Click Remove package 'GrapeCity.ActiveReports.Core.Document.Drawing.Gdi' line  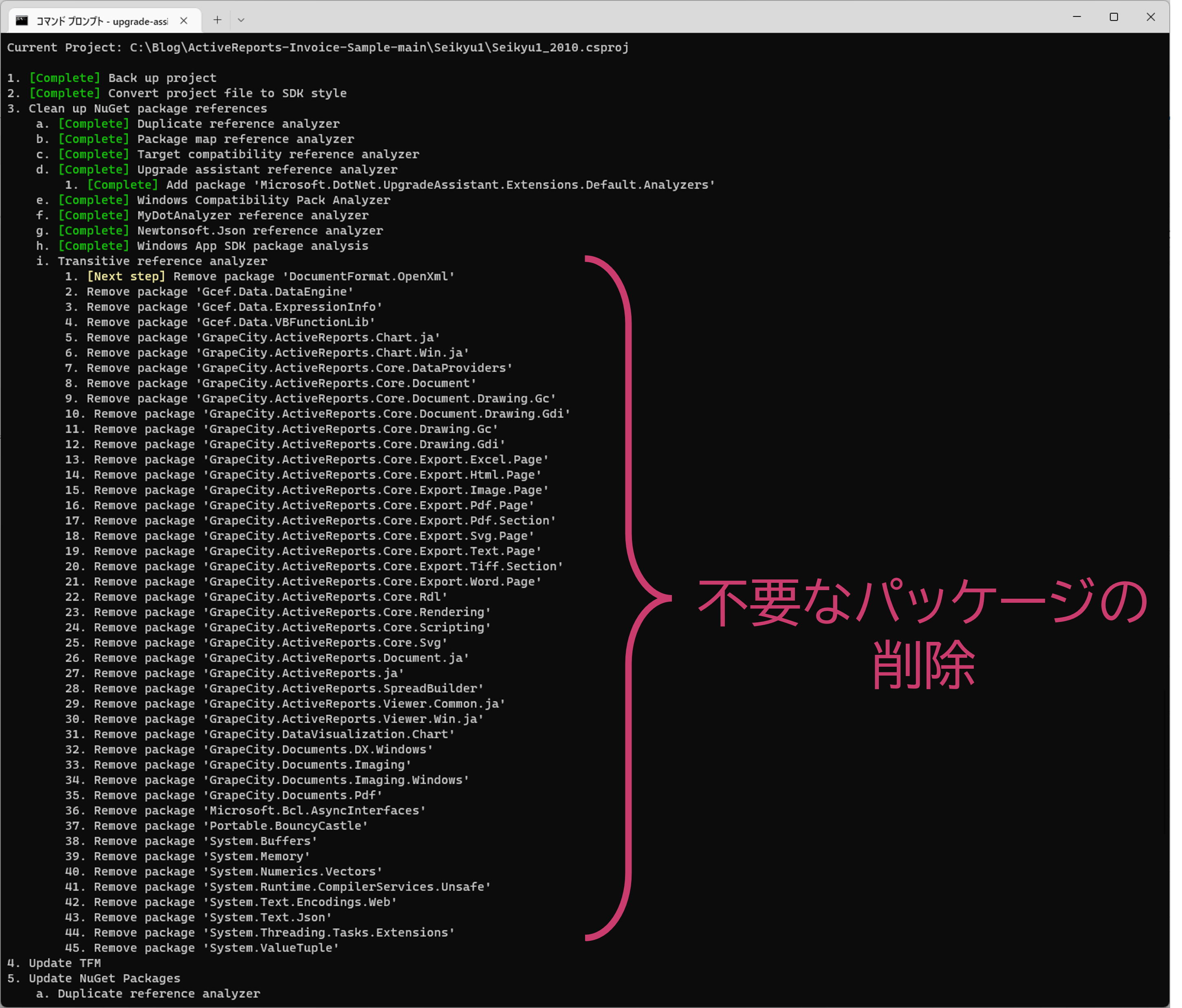(x=318, y=414)
